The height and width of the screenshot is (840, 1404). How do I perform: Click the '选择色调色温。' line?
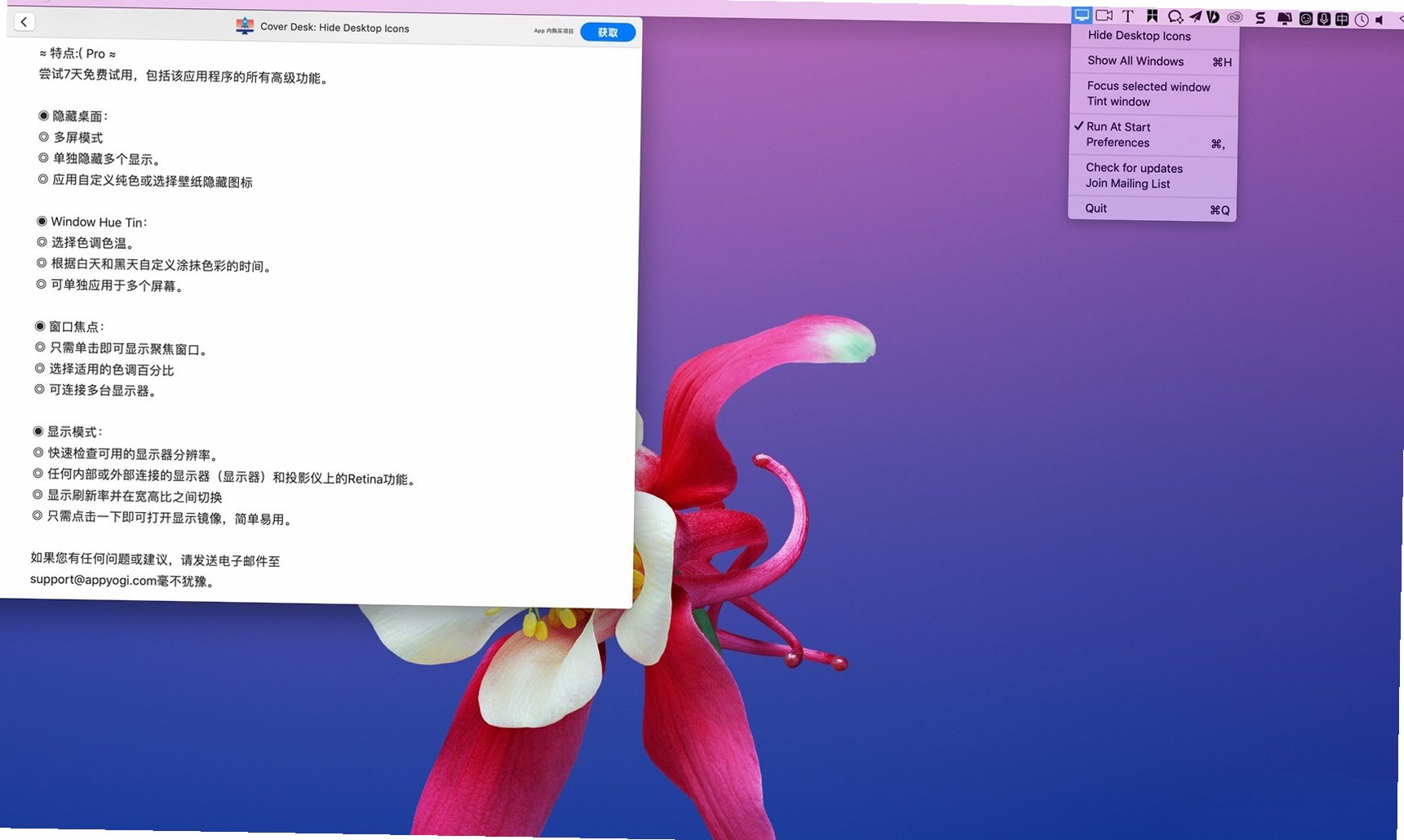pyautogui.click(x=86, y=243)
